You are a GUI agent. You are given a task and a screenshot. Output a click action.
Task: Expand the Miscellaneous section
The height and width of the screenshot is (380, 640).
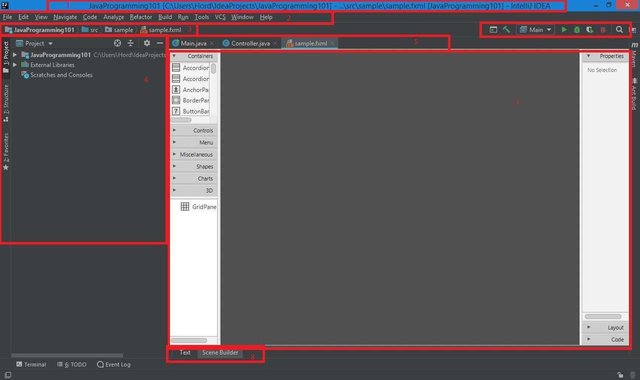194,154
